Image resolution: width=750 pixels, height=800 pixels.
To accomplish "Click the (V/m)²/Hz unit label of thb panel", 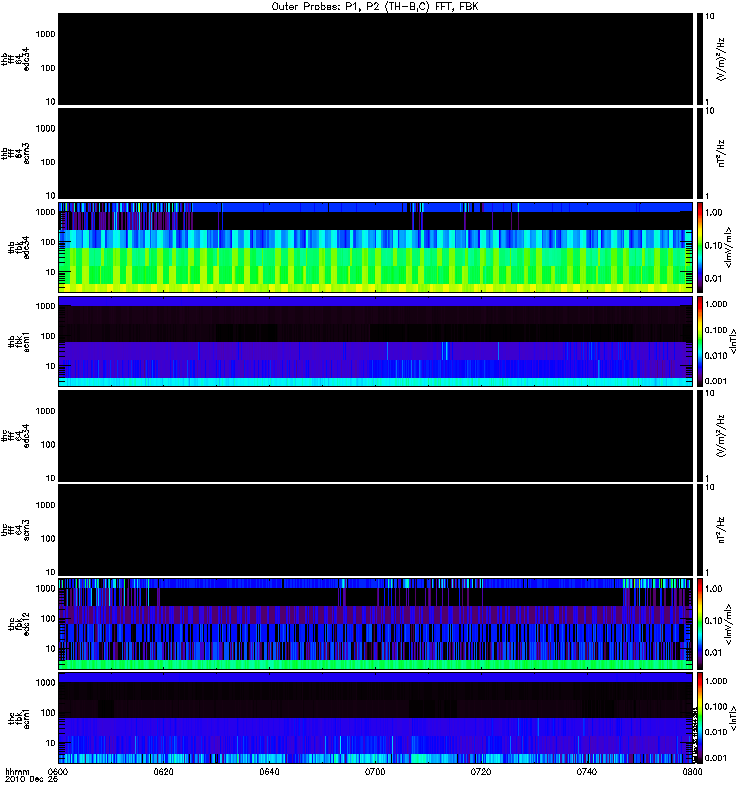I will (x=721, y=59).
